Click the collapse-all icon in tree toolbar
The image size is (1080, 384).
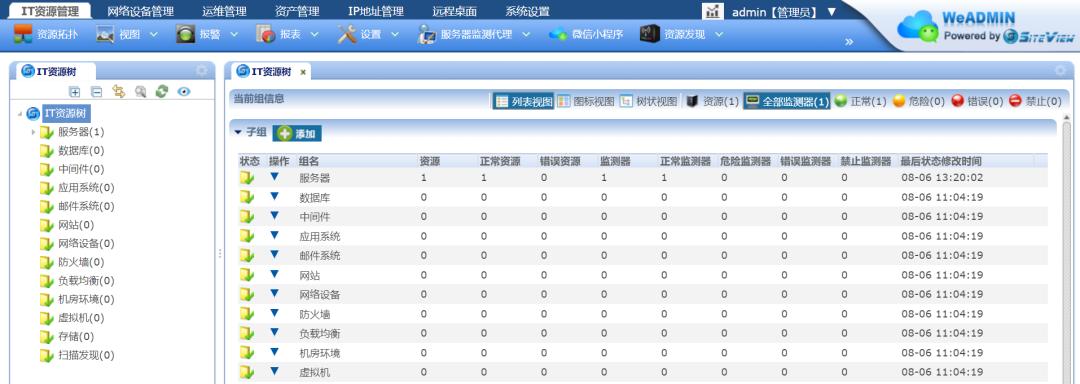tap(97, 92)
